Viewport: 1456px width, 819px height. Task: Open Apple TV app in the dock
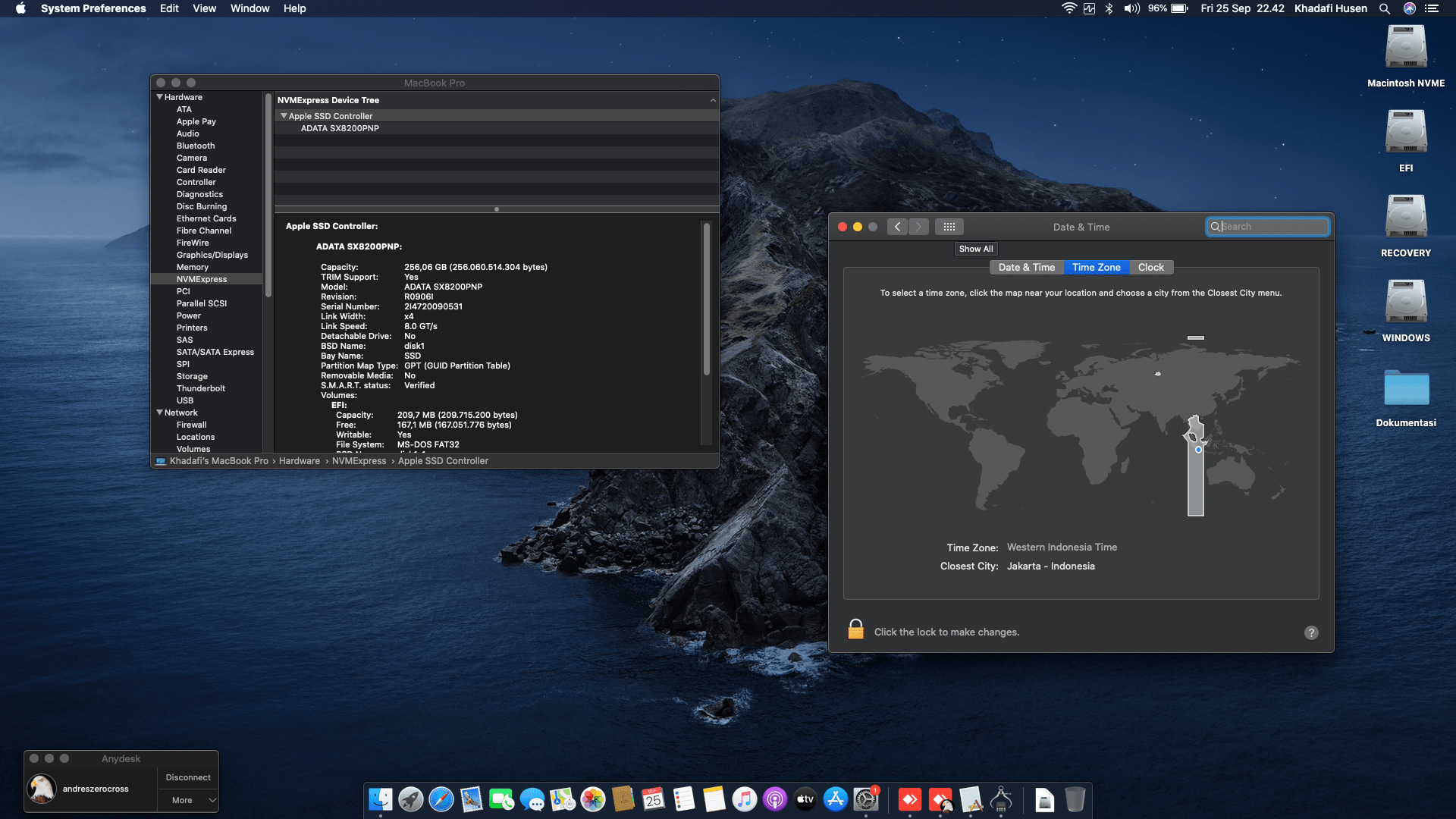[x=805, y=799]
